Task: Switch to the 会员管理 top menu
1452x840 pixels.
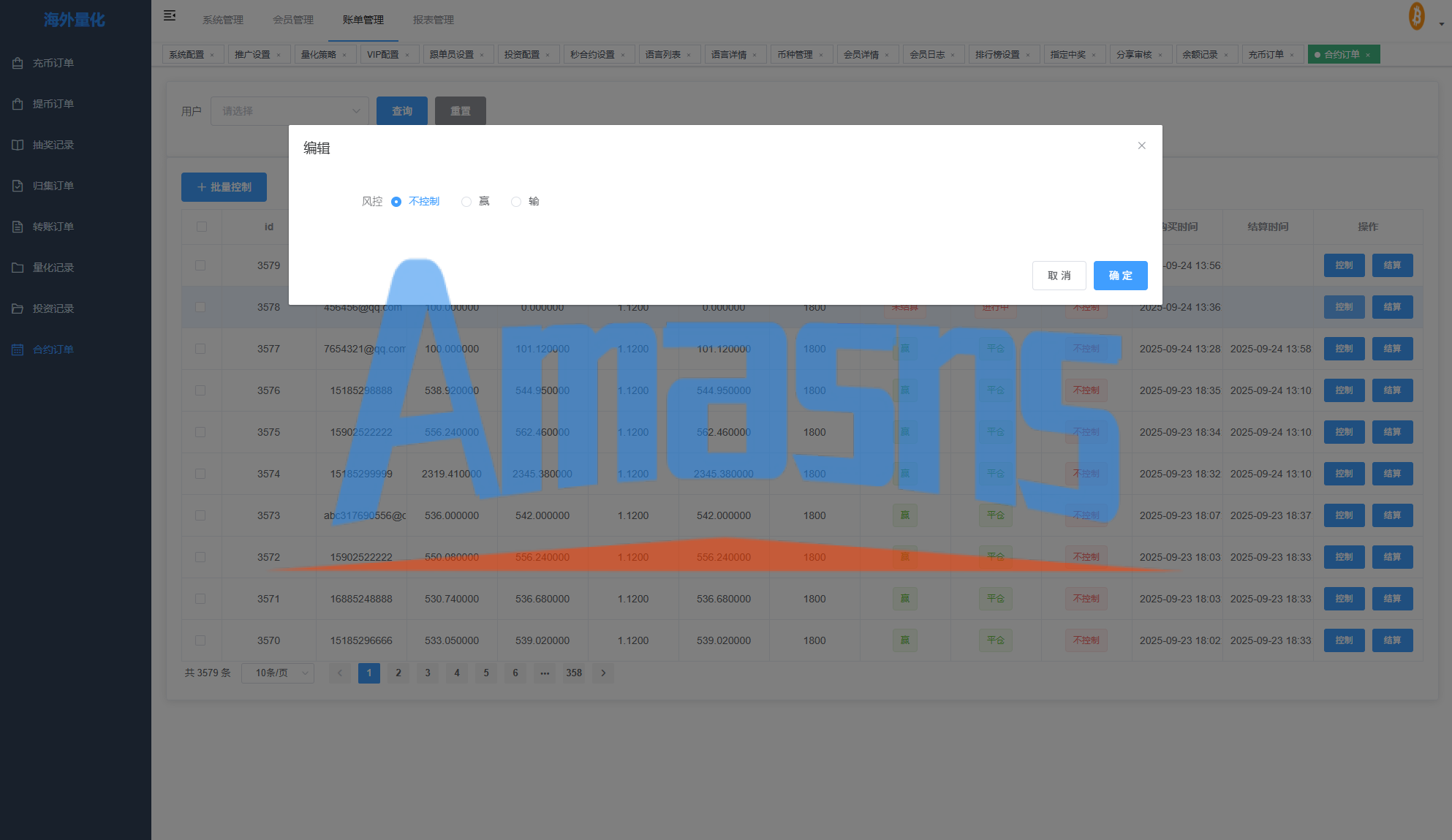Action: point(293,20)
